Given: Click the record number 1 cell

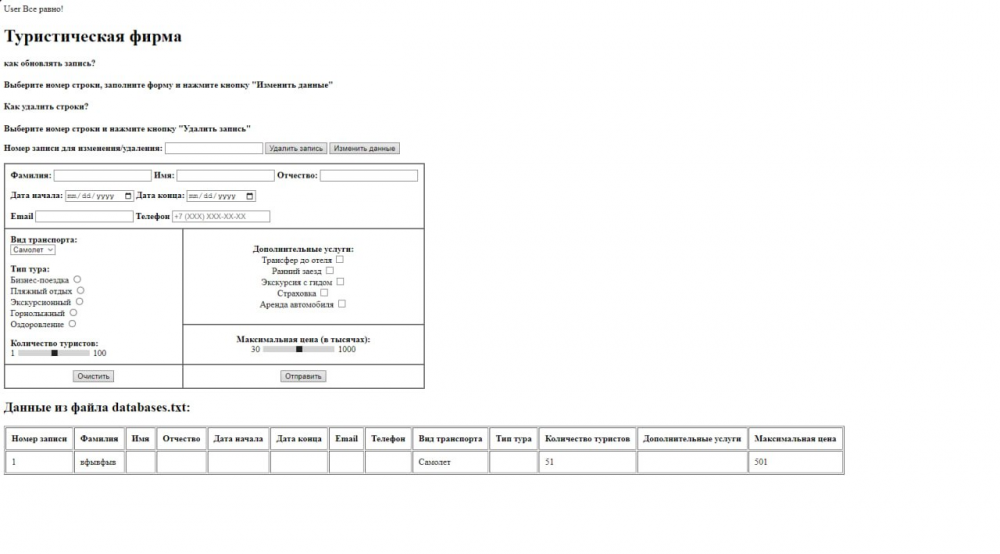Looking at the screenshot, I should pos(39,462).
